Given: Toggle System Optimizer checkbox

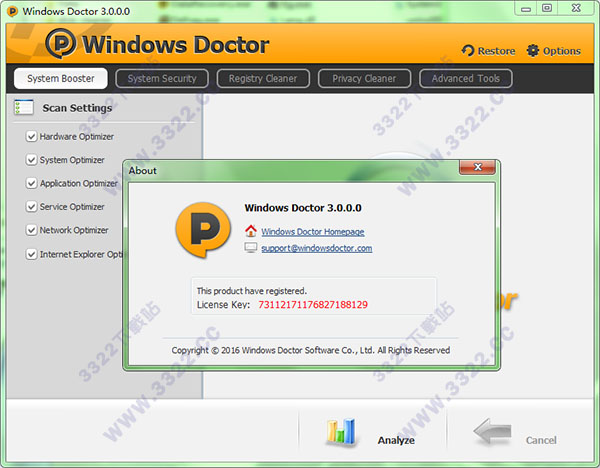Looking at the screenshot, I should (x=31, y=160).
